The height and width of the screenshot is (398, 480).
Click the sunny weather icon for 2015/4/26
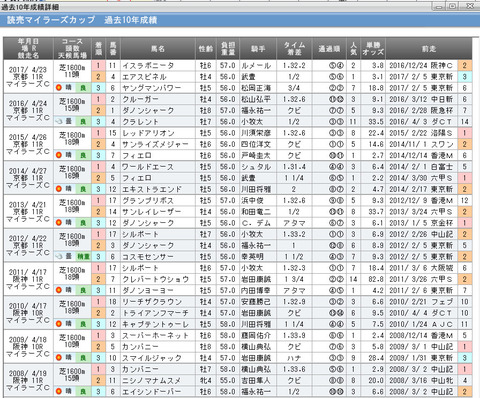pyautogui.click(x=59, y=155)
